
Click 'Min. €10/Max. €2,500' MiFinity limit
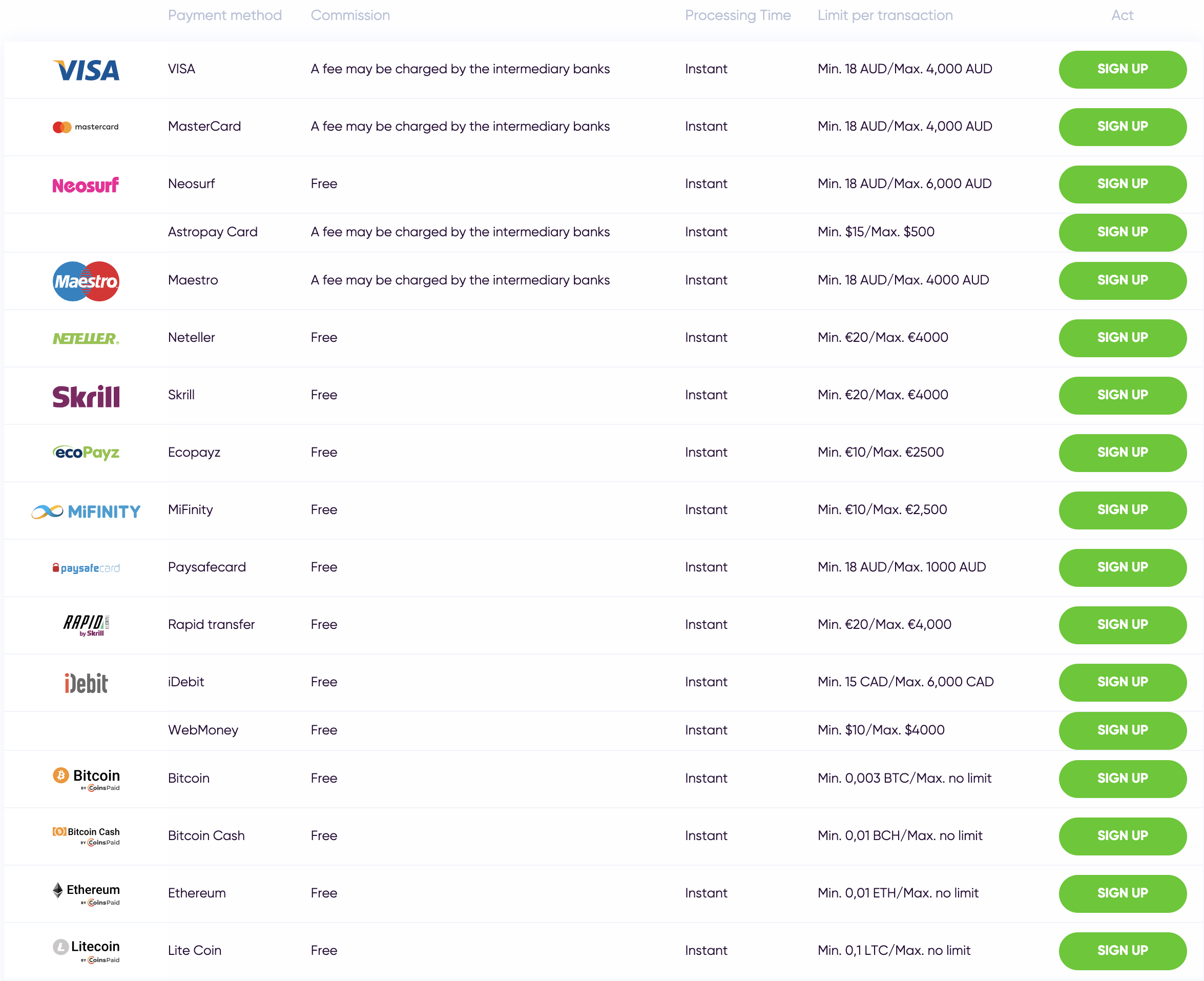click(x=882, y=509)
